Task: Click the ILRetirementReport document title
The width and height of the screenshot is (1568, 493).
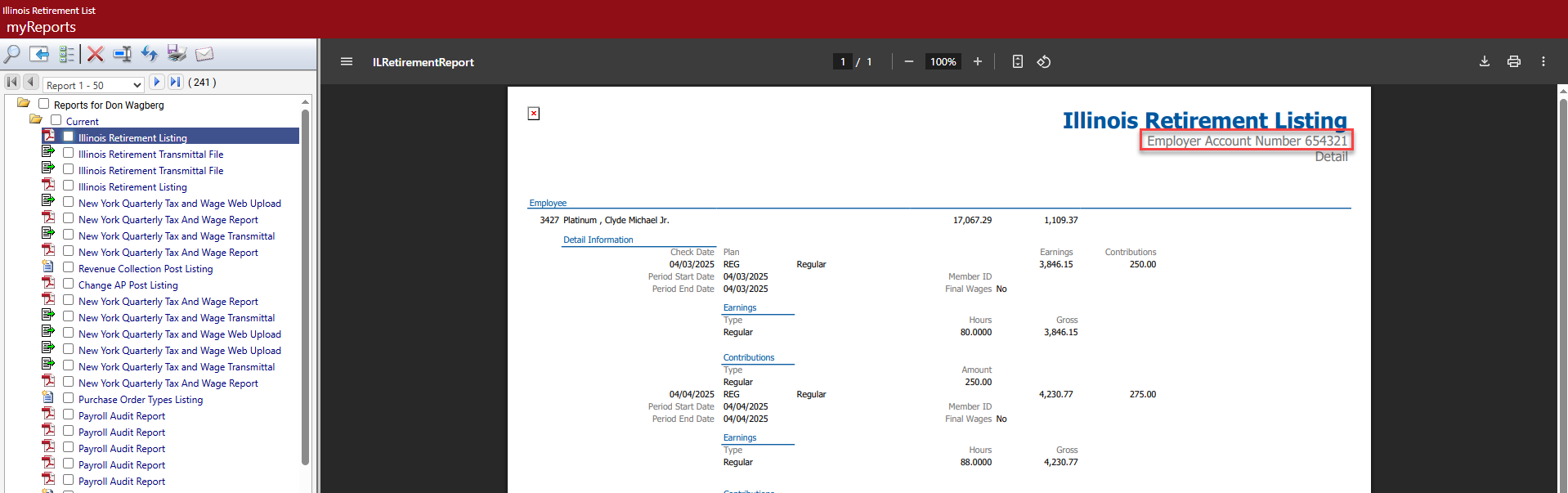Action: [423, 62]
